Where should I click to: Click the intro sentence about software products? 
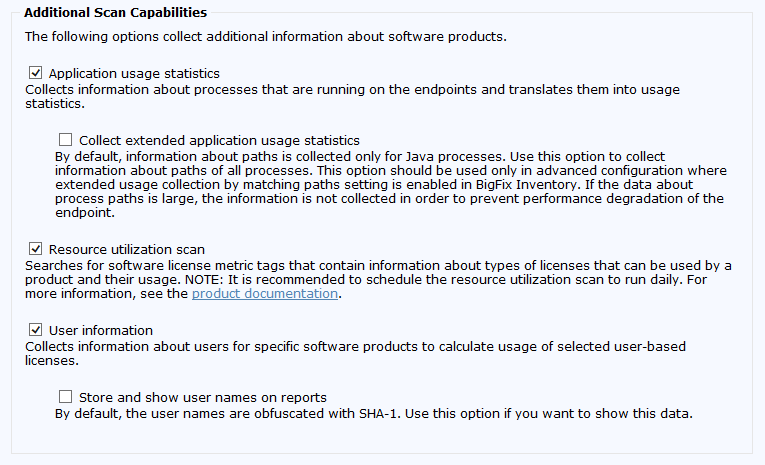point(265,37)
